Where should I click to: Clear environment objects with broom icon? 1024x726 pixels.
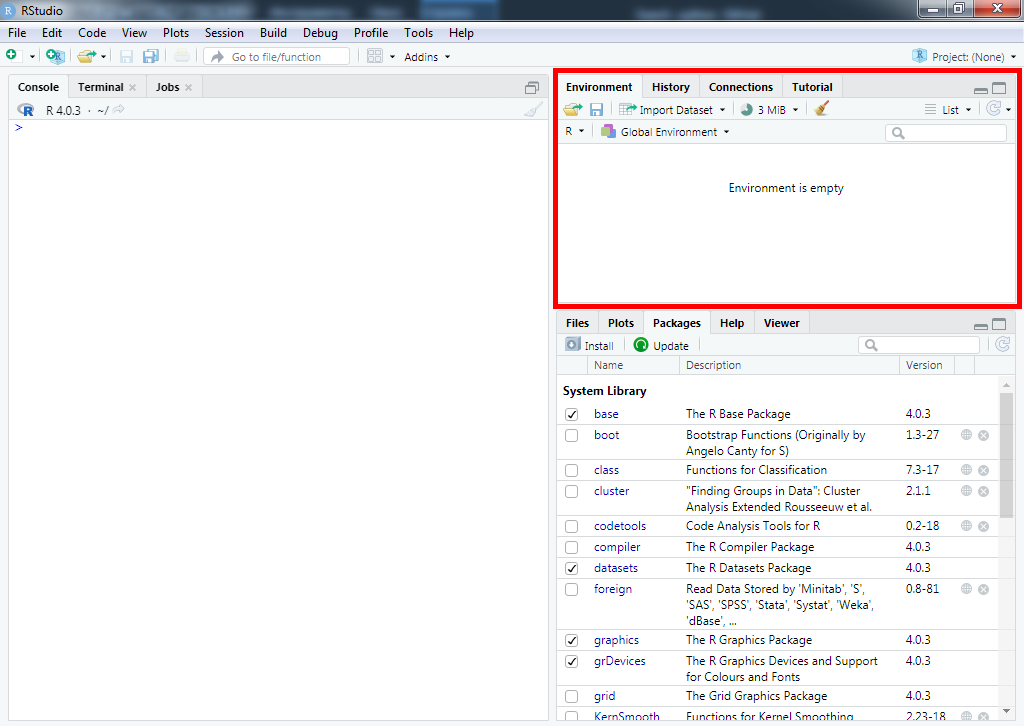(822, 109)
